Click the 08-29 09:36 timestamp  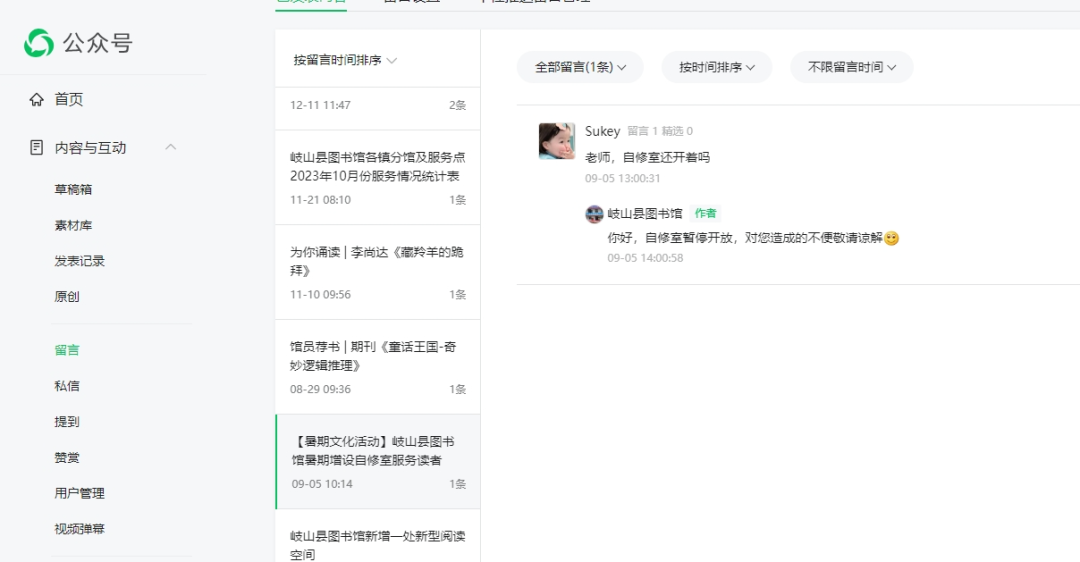[x=320, y=389]
